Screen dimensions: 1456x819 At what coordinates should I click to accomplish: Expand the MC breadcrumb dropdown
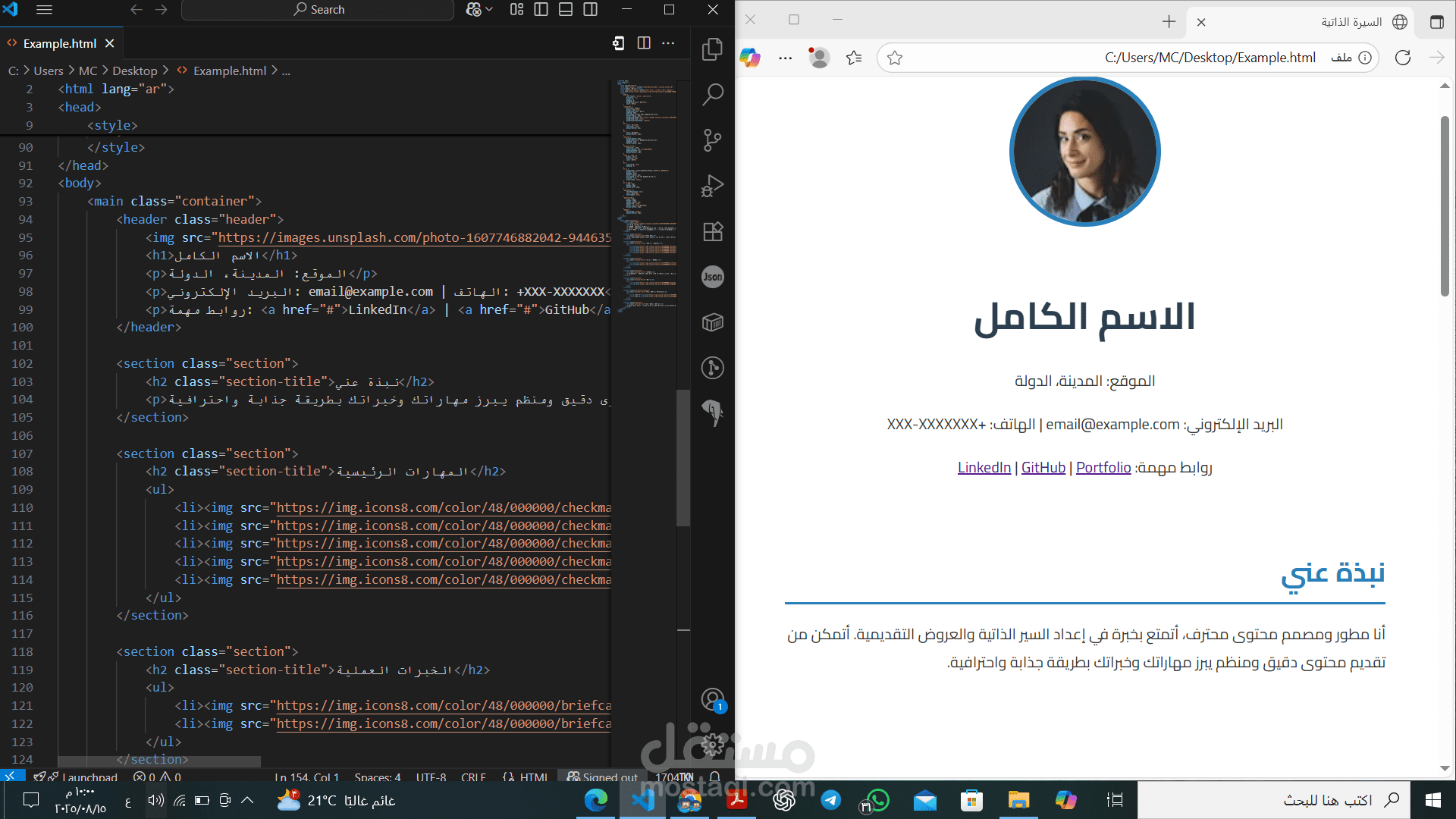88,71
